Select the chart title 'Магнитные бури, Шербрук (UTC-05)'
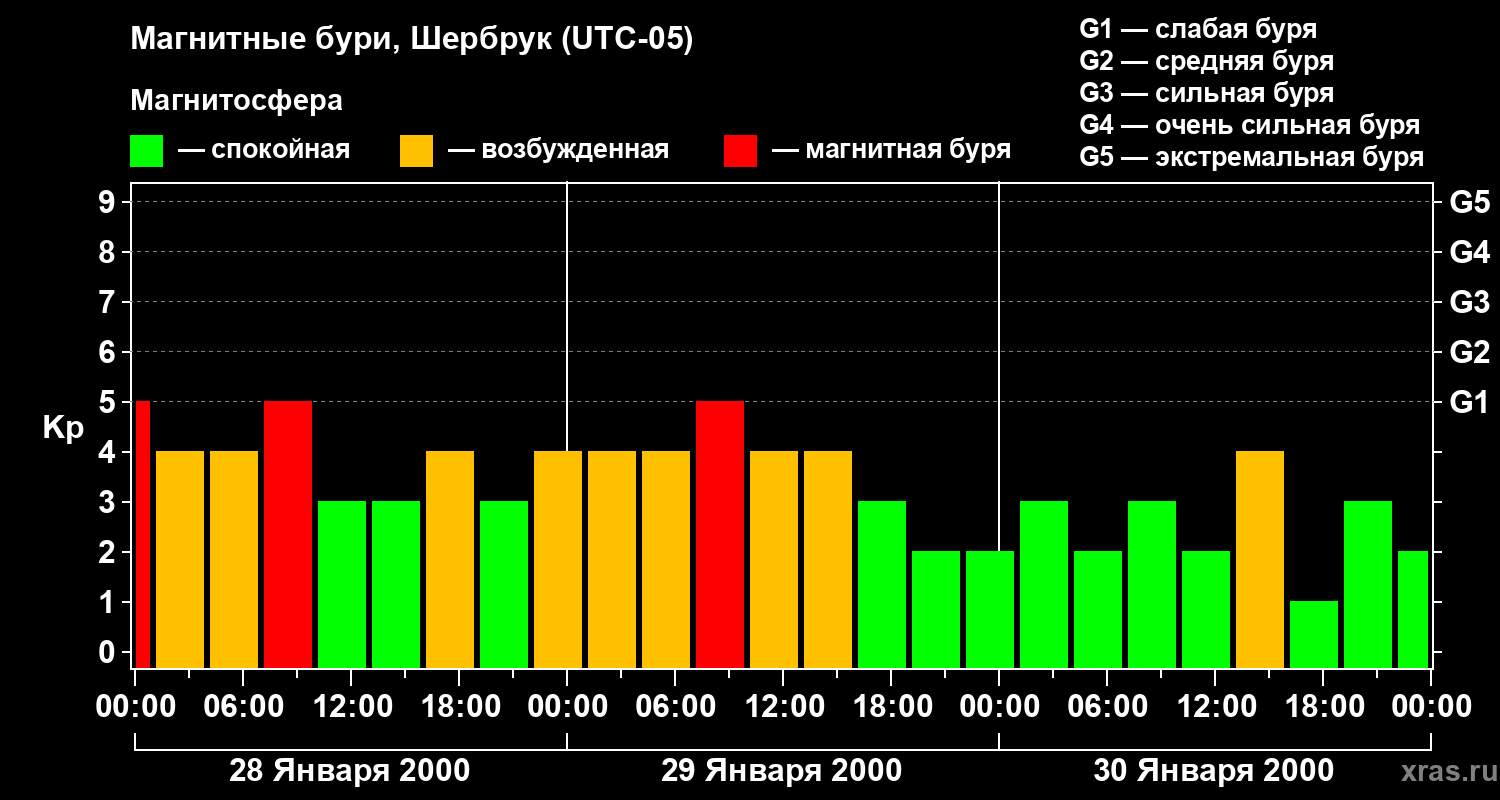The height and width of the screenshot is (800, 1500). (x=412, y=41)
